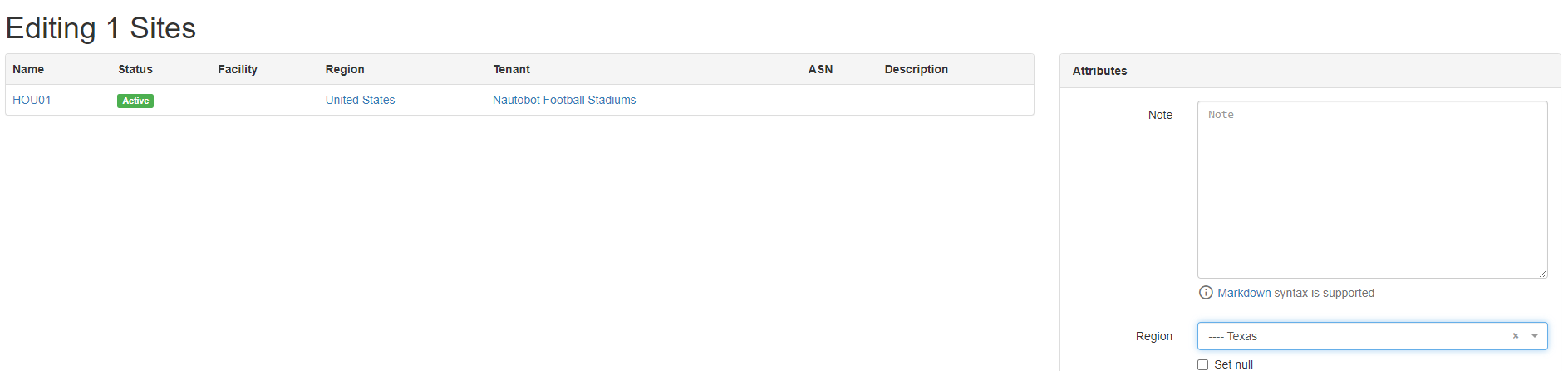The width and height of the screenshot is (1568, 371).
Task: Open the Nautobot Football Stadiums tenant link
Action: [563, 100]
